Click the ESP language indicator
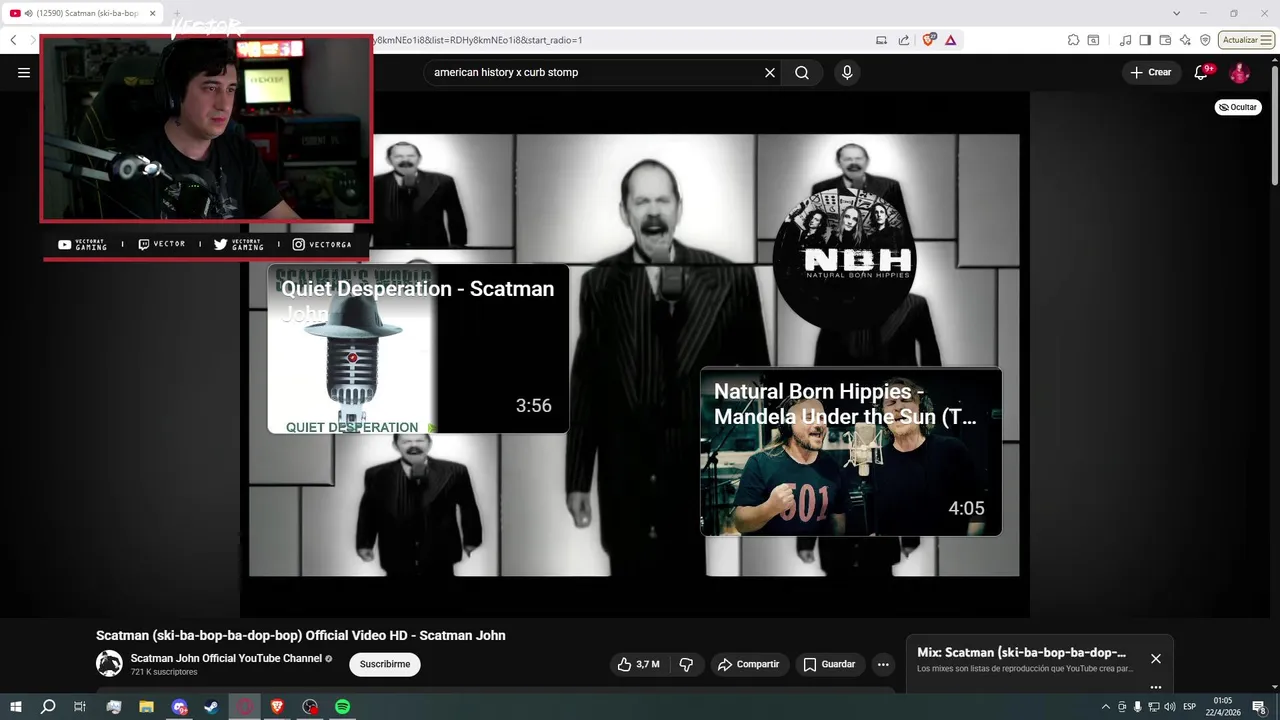1280x720 pixels. (1190, 707)
